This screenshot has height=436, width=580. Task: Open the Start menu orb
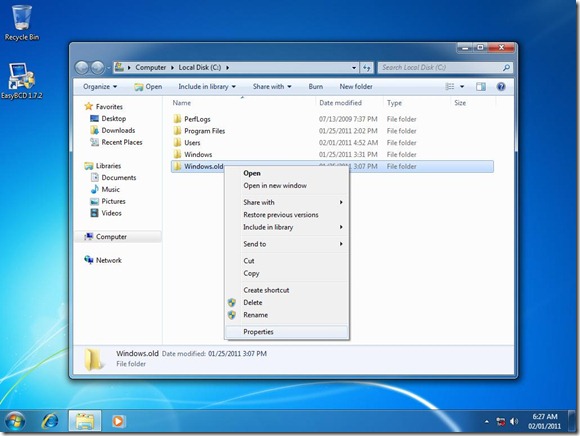[x=15, y=421]
